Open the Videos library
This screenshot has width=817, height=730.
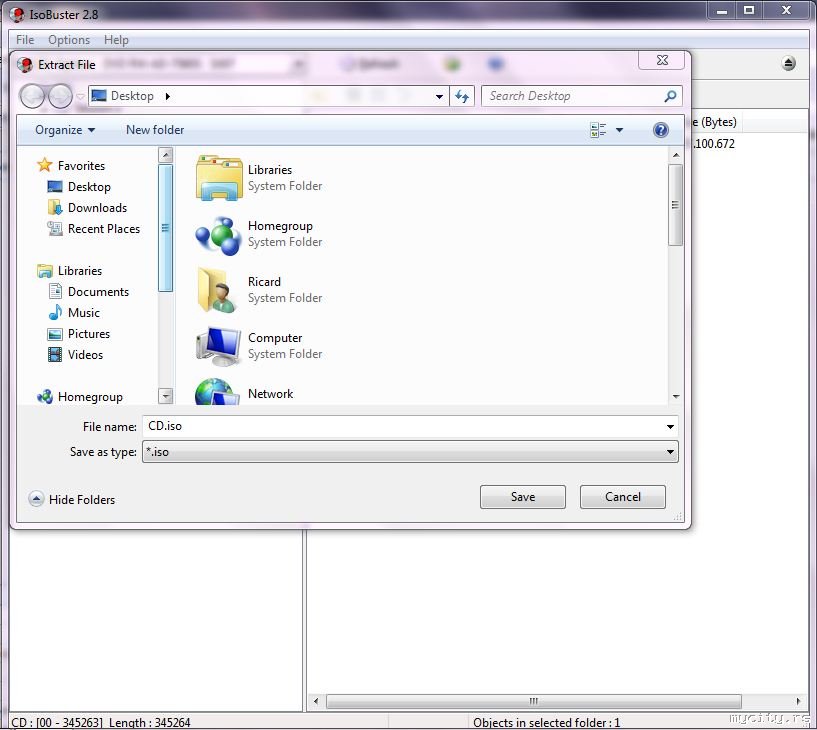click(x=85, y=355)
